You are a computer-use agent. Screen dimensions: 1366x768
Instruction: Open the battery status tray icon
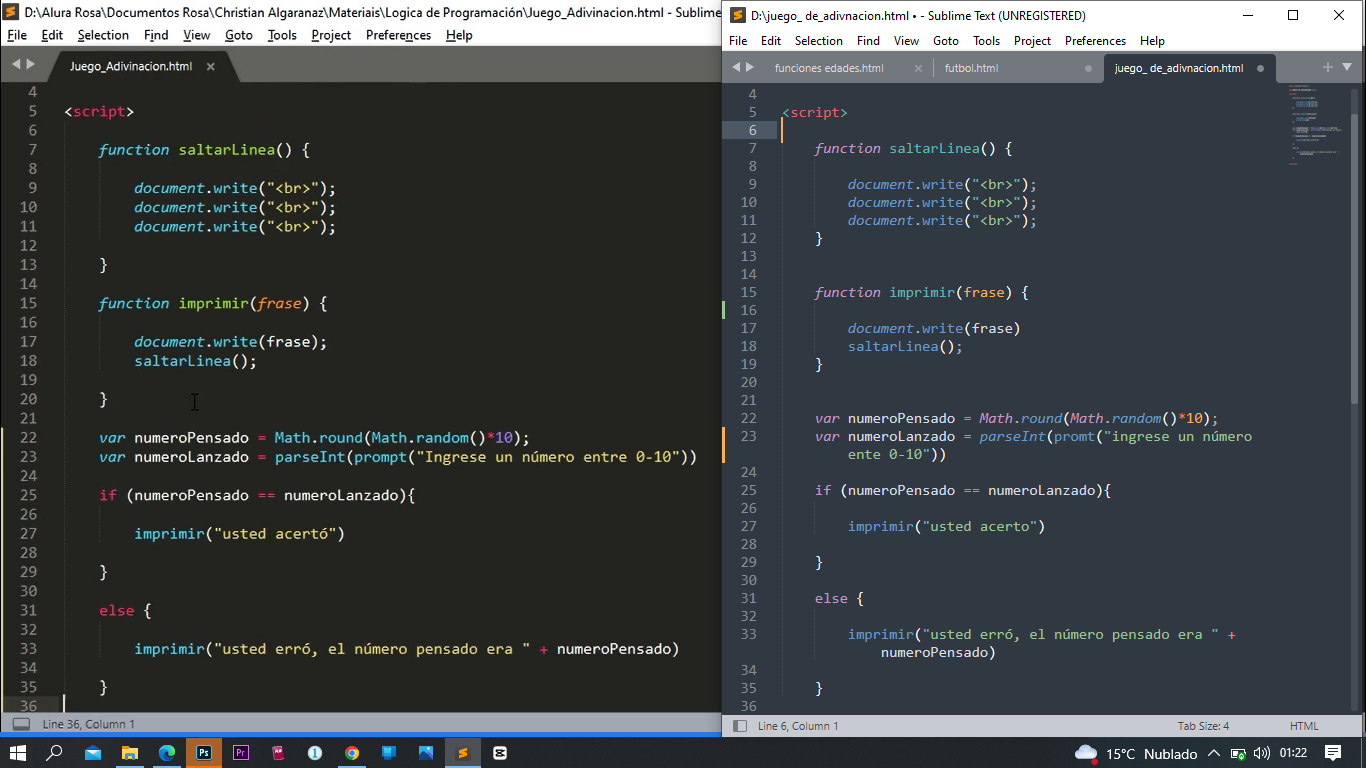(x=1238, y=753)
